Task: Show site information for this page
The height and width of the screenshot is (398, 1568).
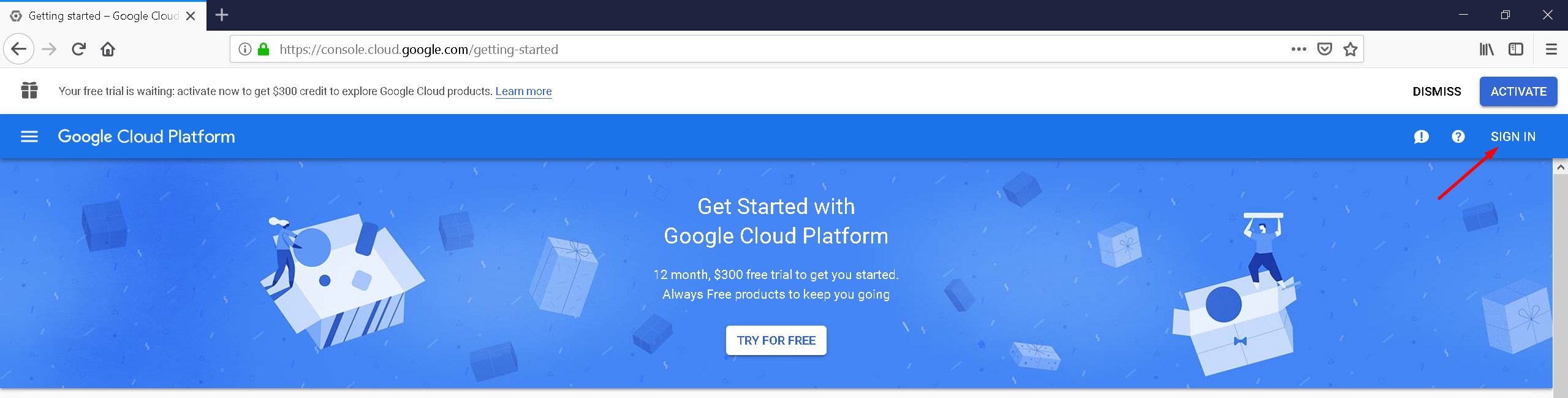Action: click(244, 49)
